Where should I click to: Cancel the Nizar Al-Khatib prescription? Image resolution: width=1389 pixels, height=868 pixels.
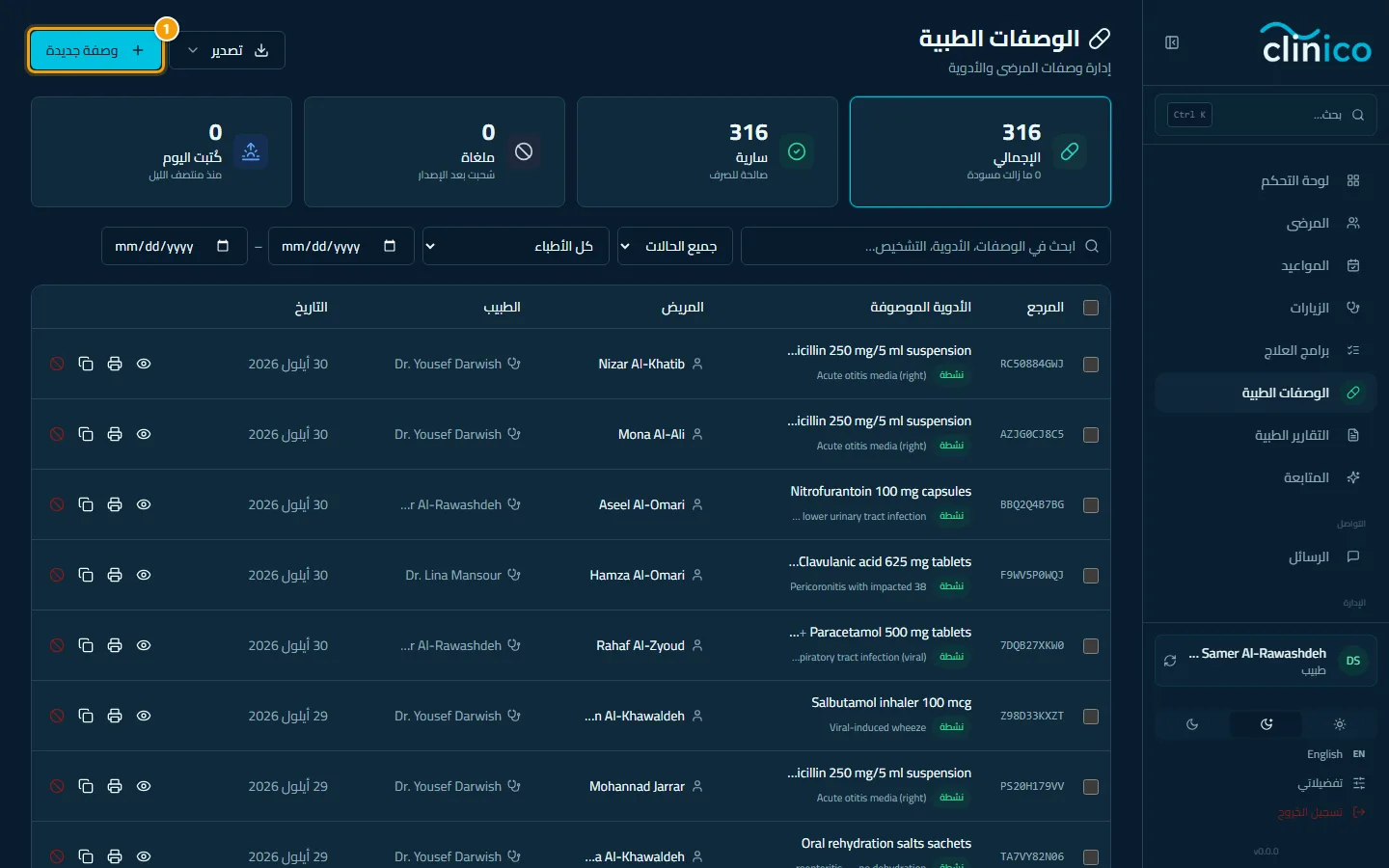tap(57, 364)
